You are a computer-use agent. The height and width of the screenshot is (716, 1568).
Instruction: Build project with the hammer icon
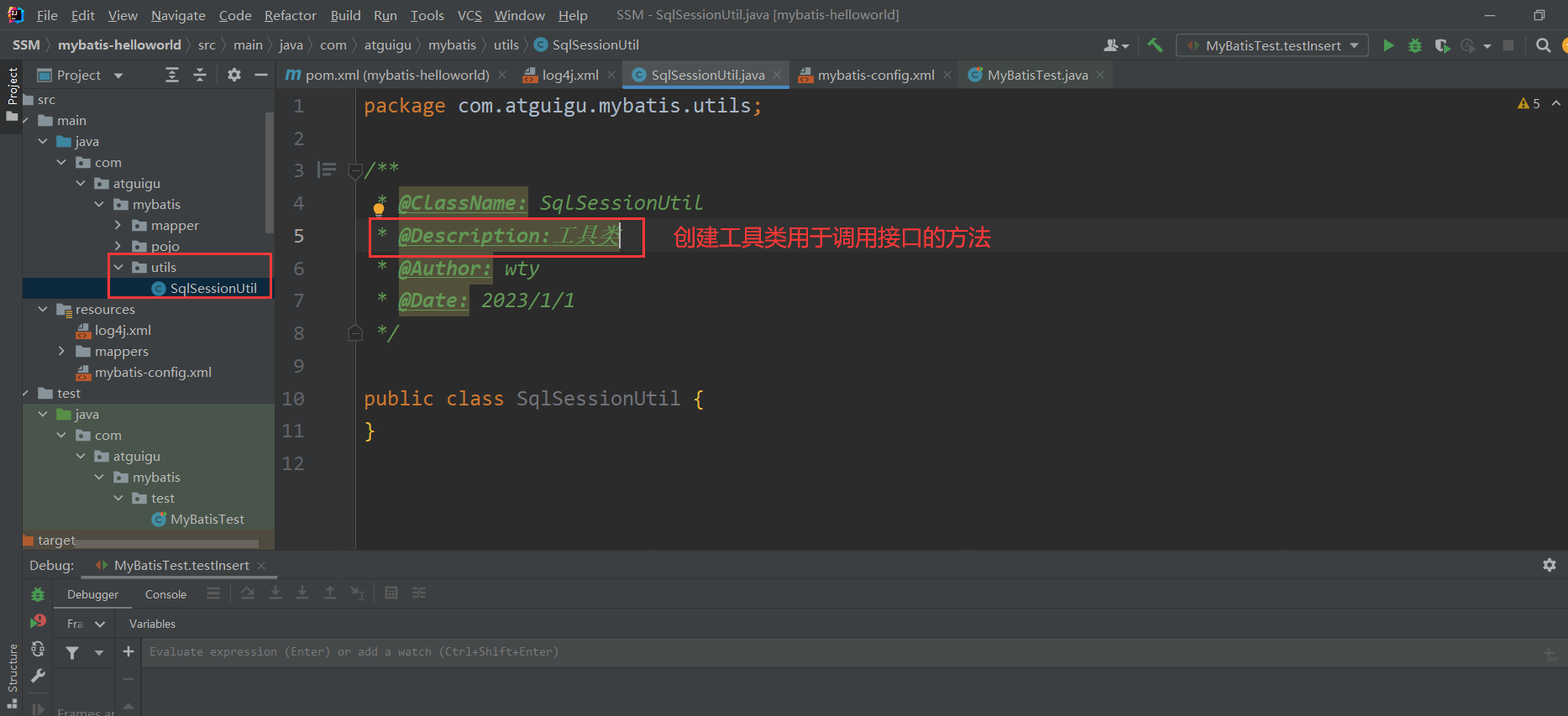(1156, 45)
